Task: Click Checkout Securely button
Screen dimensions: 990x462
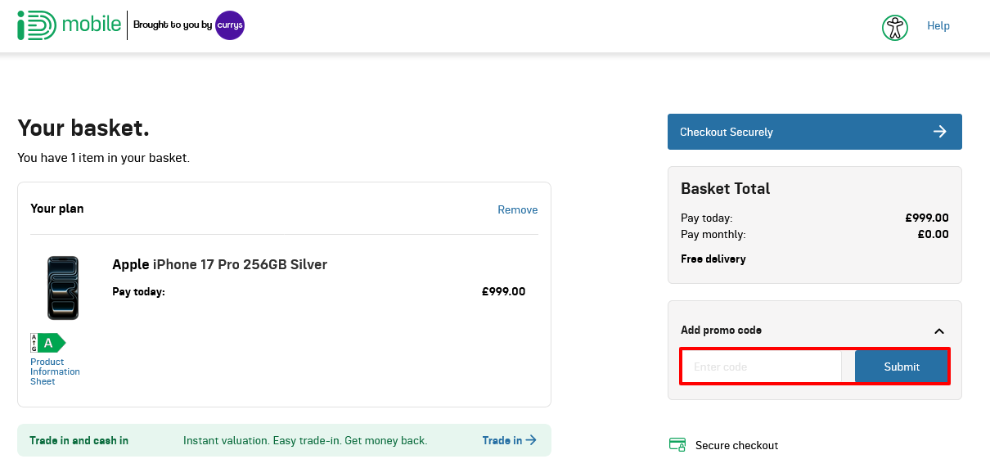Action: (814, 132)
